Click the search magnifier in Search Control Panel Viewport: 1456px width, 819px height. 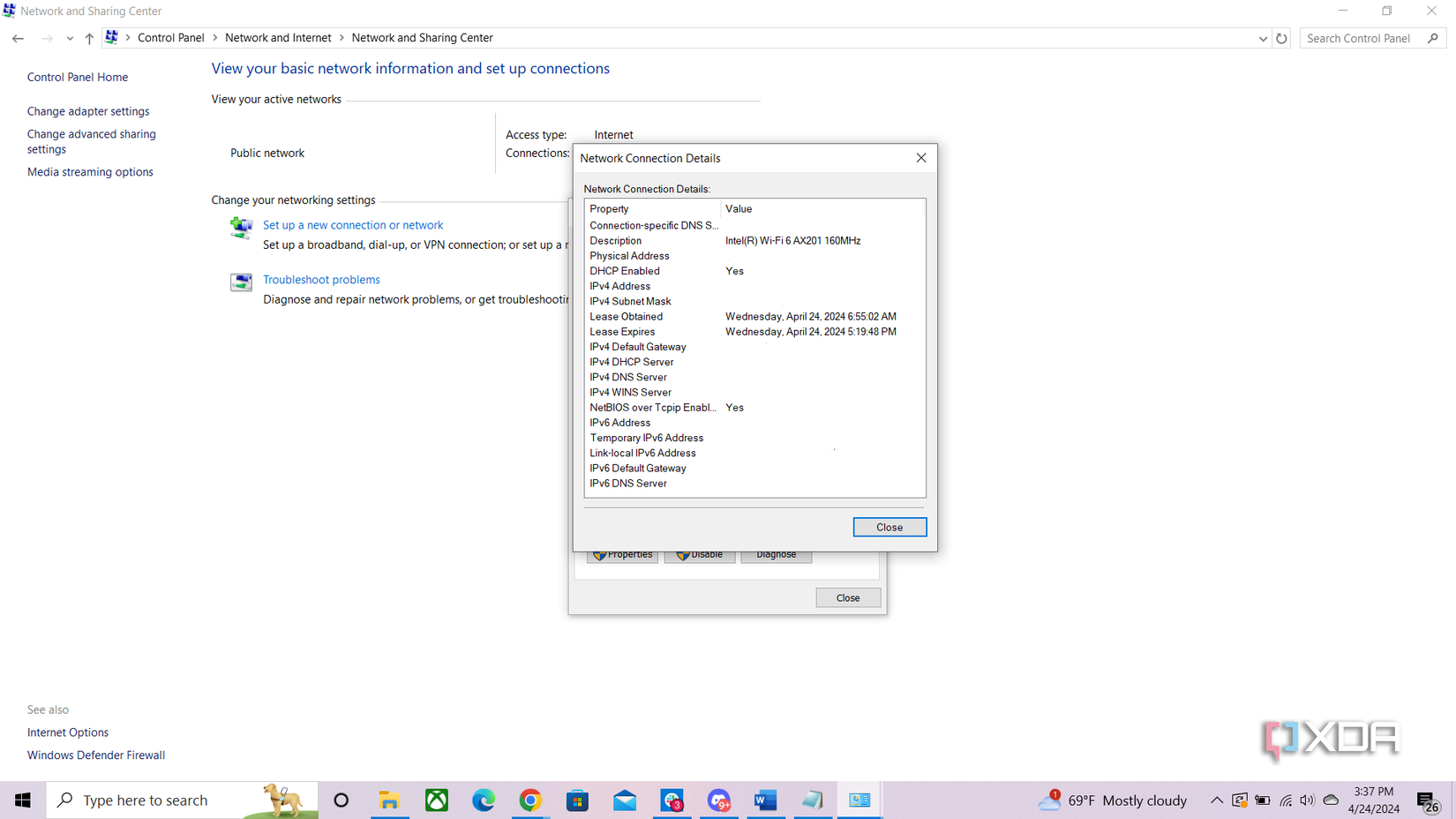coord(1434,38)
